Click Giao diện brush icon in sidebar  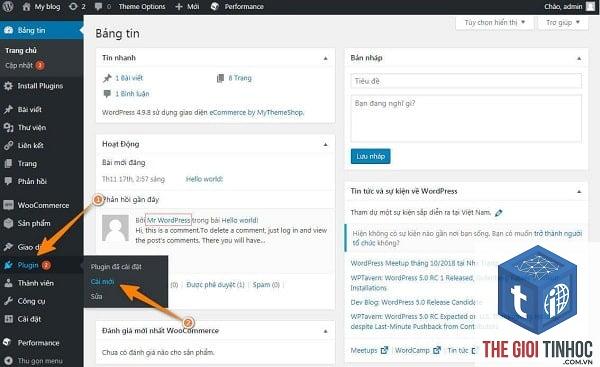click(x=8, y=247)
